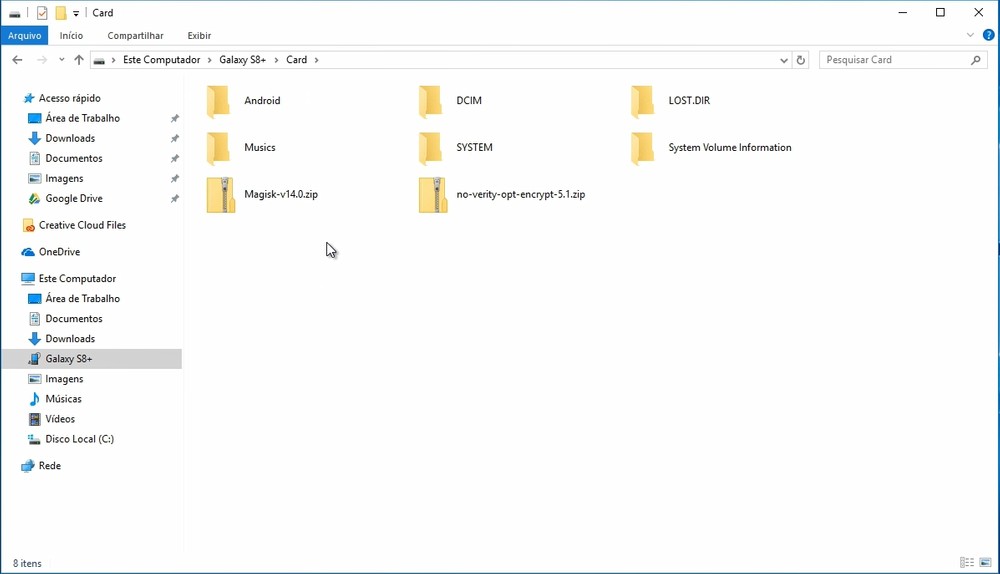Open Imagens under Este Computador

[x=55, y=379]
